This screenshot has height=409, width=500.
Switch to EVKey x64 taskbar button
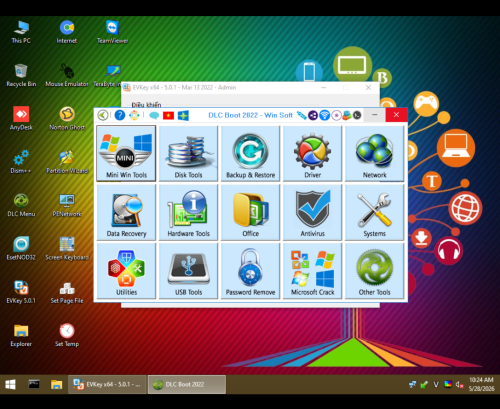click(x=107, y=385)
